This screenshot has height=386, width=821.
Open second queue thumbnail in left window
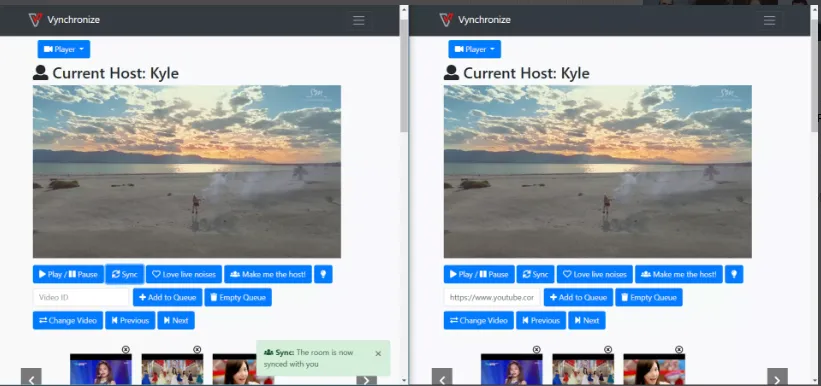[x=172, y=369]
